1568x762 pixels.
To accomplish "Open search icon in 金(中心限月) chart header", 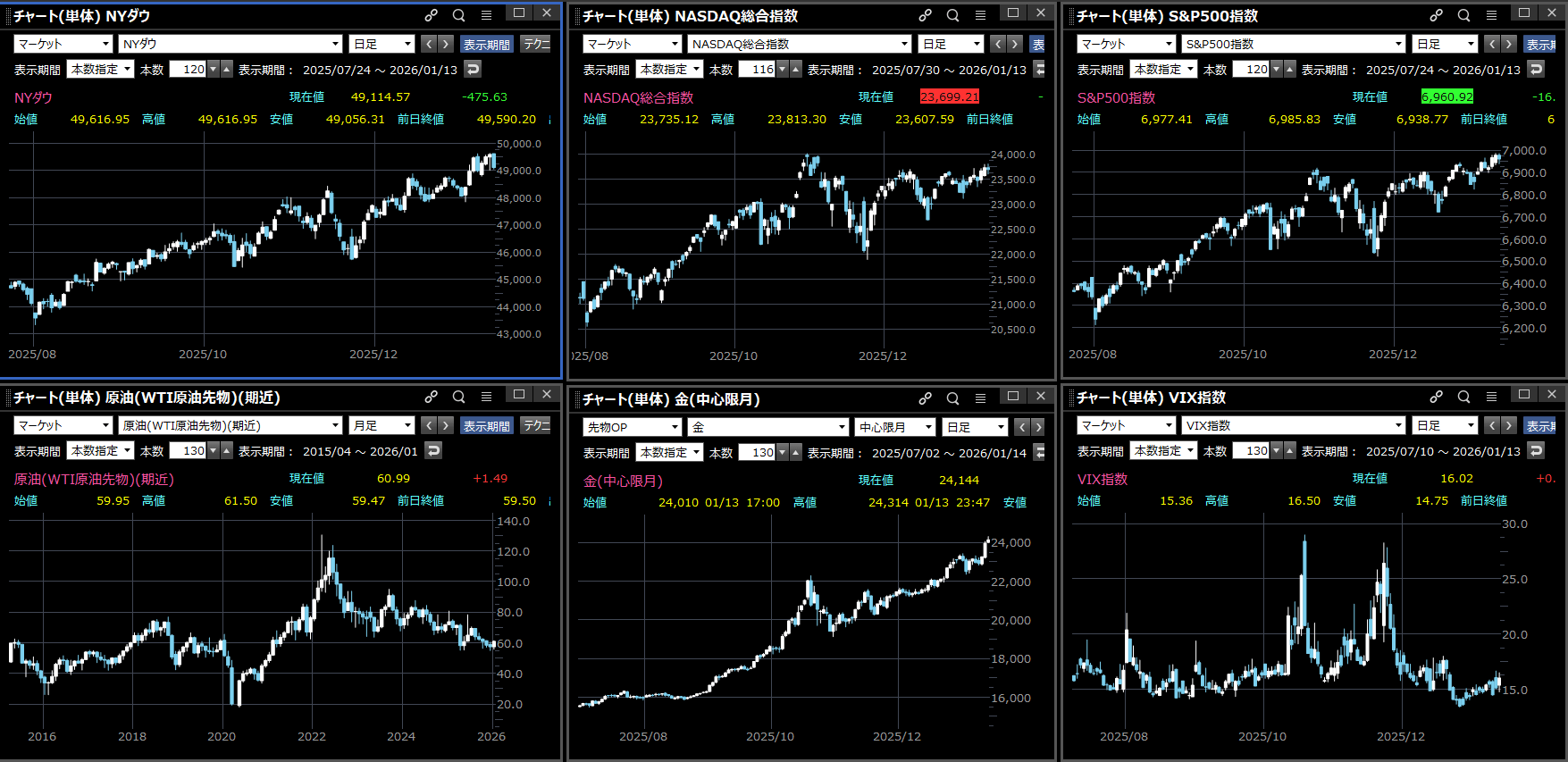I will [952, 398].
